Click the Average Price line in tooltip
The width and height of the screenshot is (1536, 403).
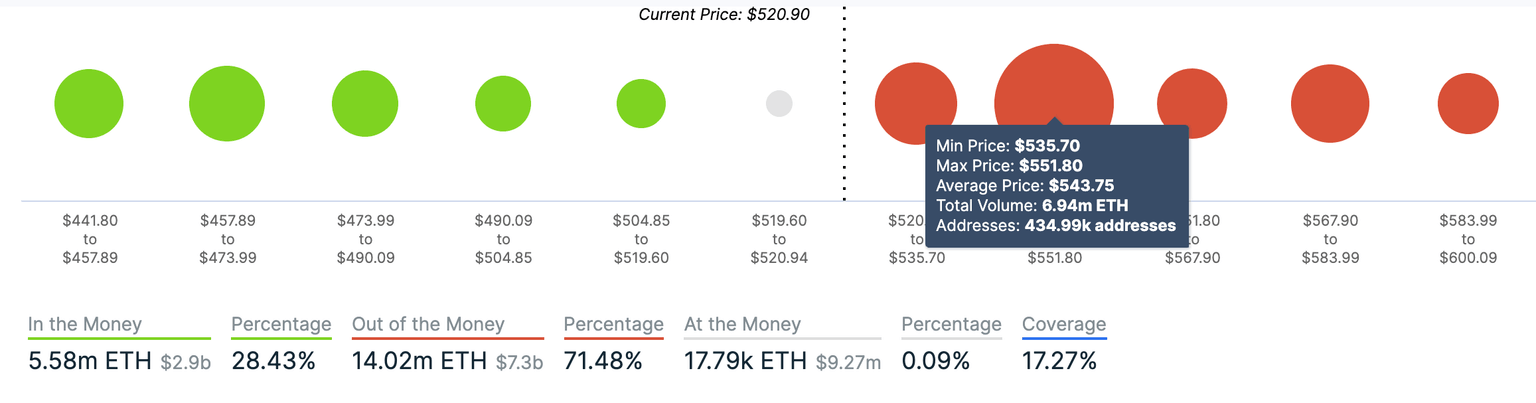point(1025,186)
